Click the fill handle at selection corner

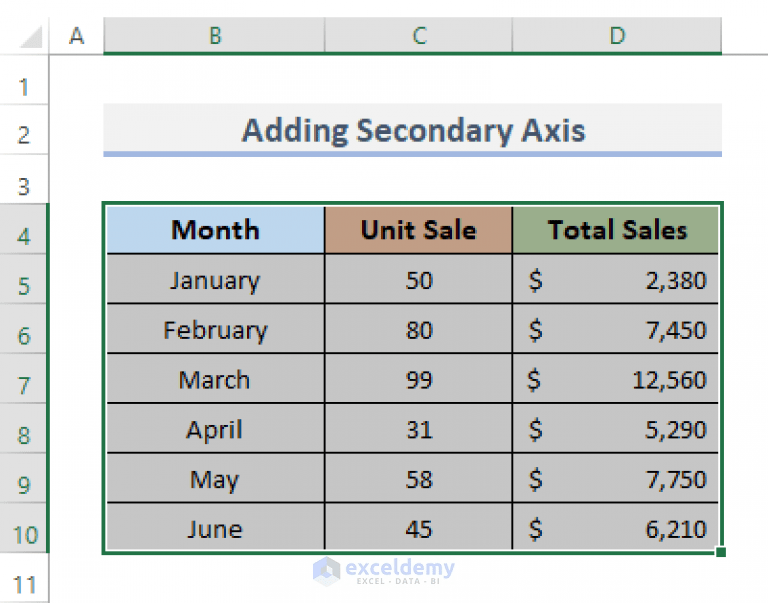(x=721, y=552)
